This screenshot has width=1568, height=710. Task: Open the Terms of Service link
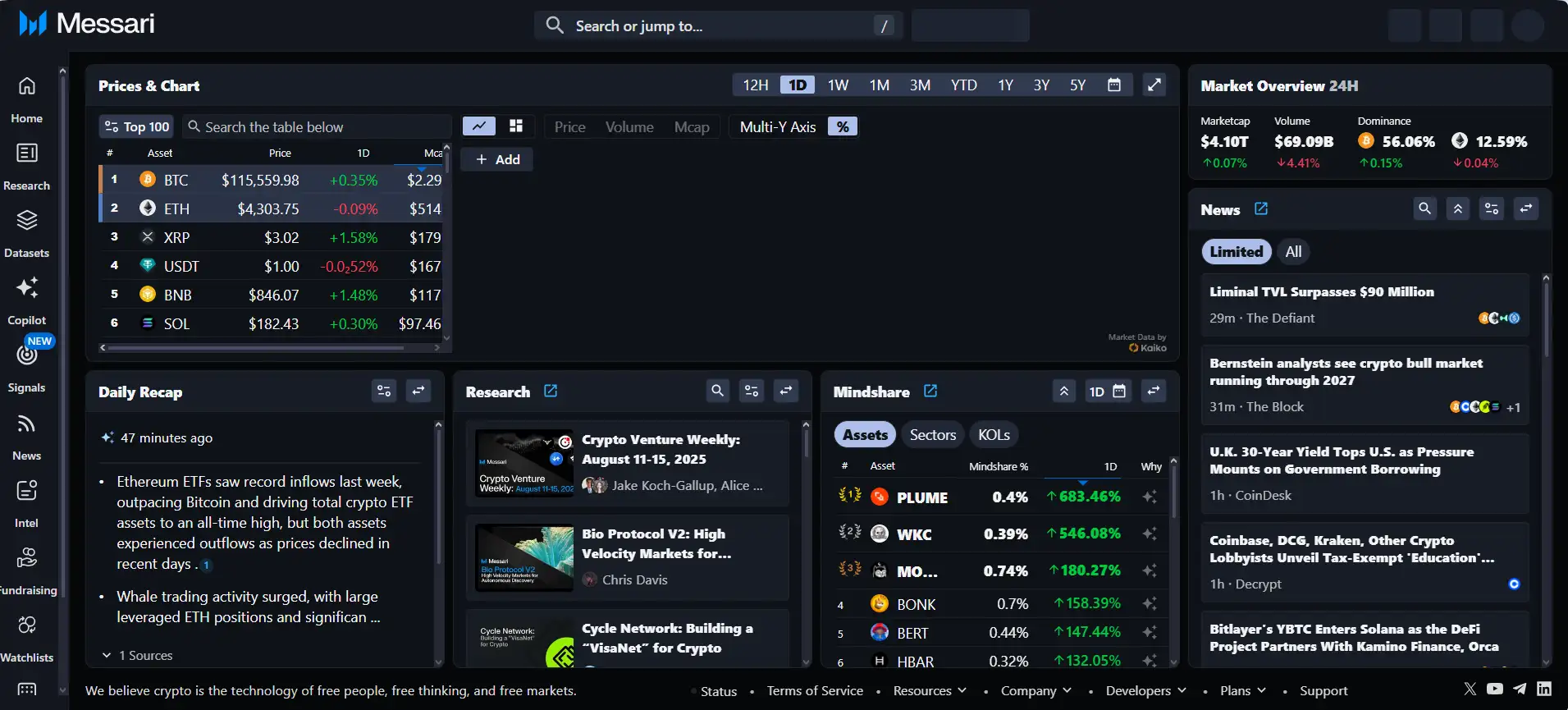click(x=815, y=691)
